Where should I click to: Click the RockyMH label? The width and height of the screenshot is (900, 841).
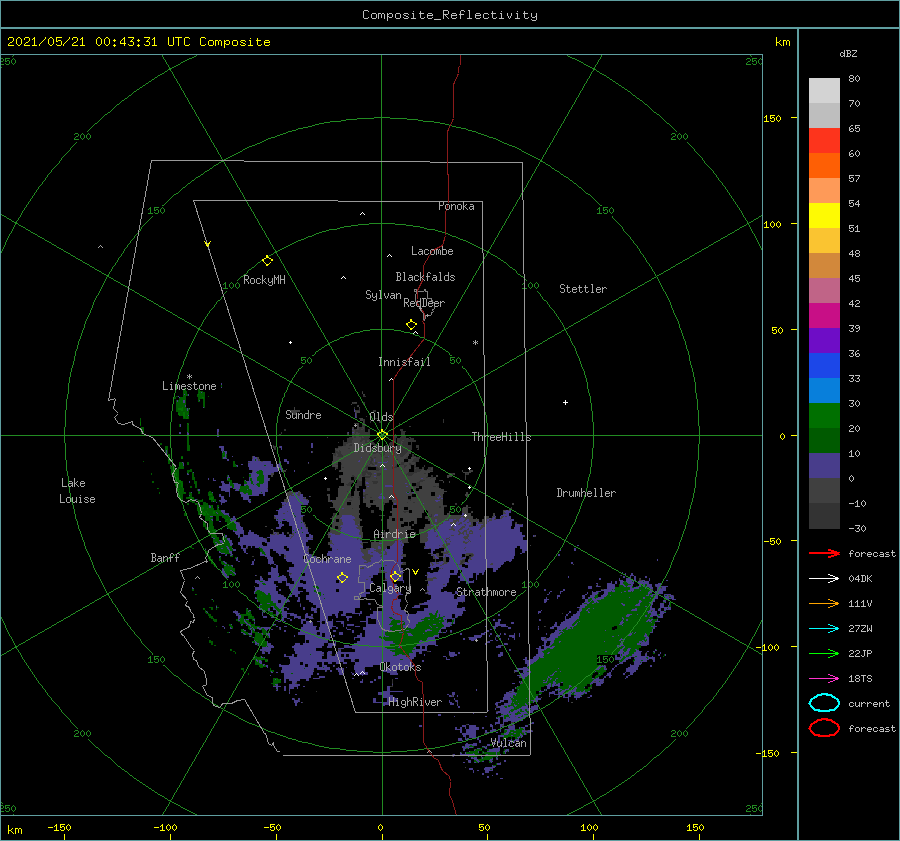click(x=264, y=280)
